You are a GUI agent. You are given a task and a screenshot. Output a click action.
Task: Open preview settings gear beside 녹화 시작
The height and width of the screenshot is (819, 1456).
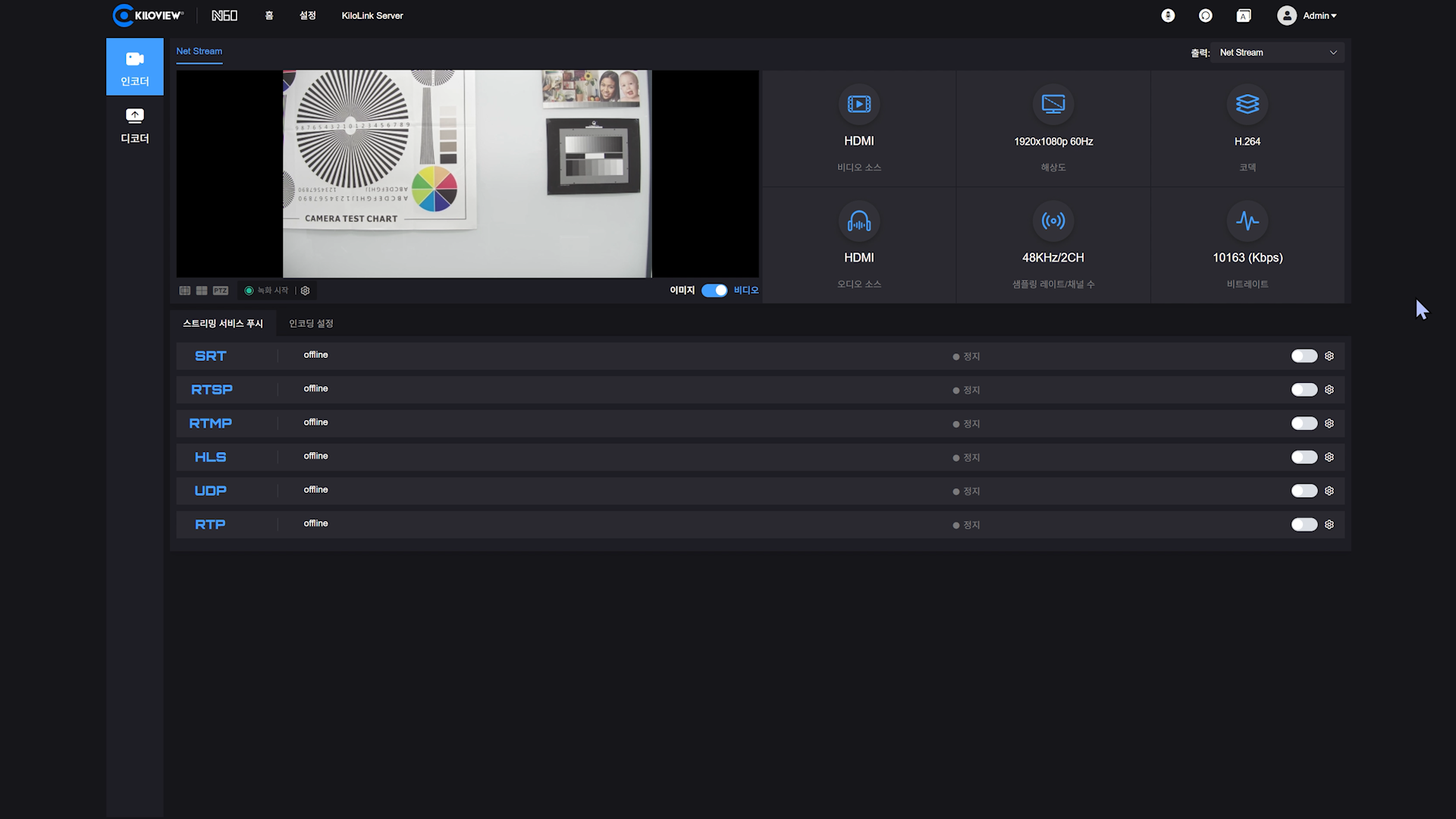306,290
